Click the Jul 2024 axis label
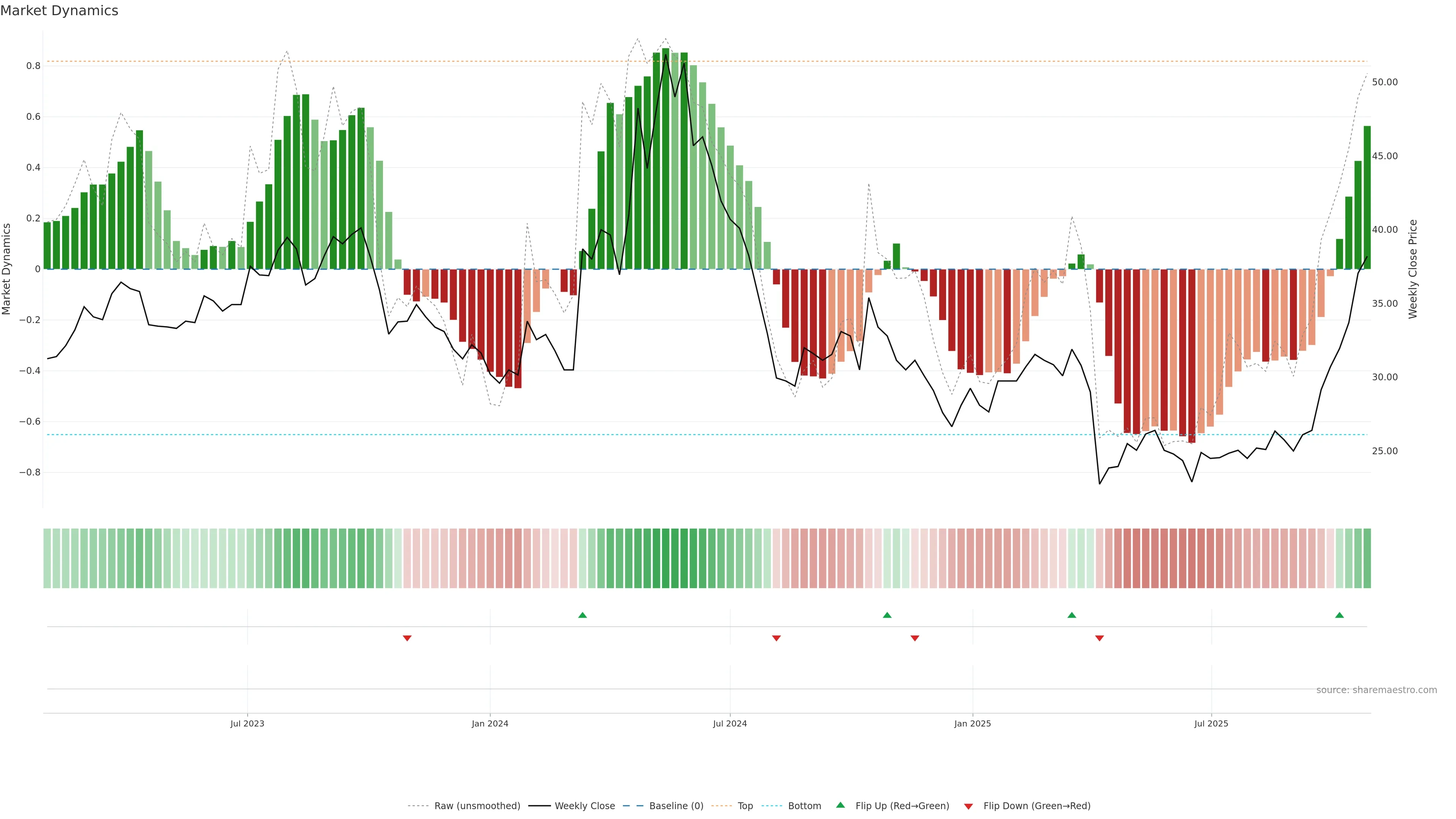1456x819 pixels. click(730, 723)
